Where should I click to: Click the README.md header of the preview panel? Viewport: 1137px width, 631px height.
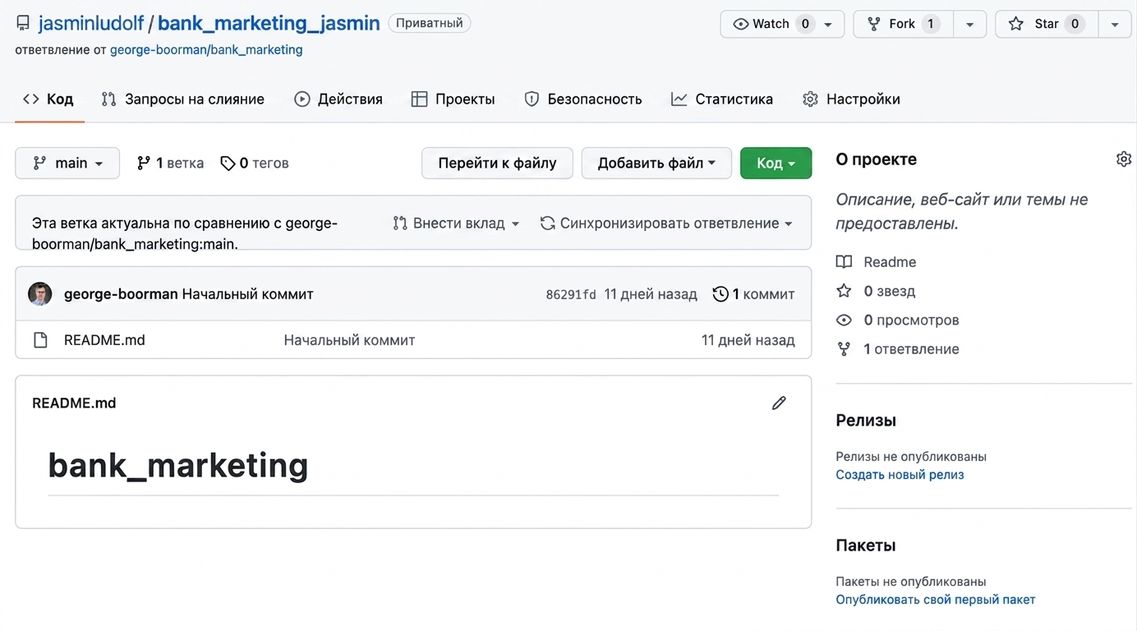74,403
